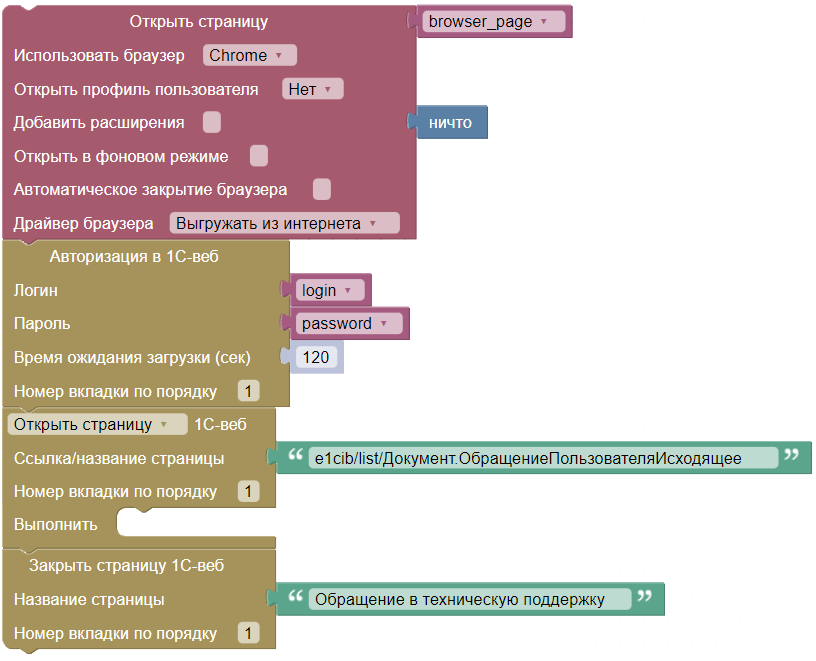Screen dimensions: 816x661
Task: Click the 'Выполнить' label
Action: click(x=56, y=525)
